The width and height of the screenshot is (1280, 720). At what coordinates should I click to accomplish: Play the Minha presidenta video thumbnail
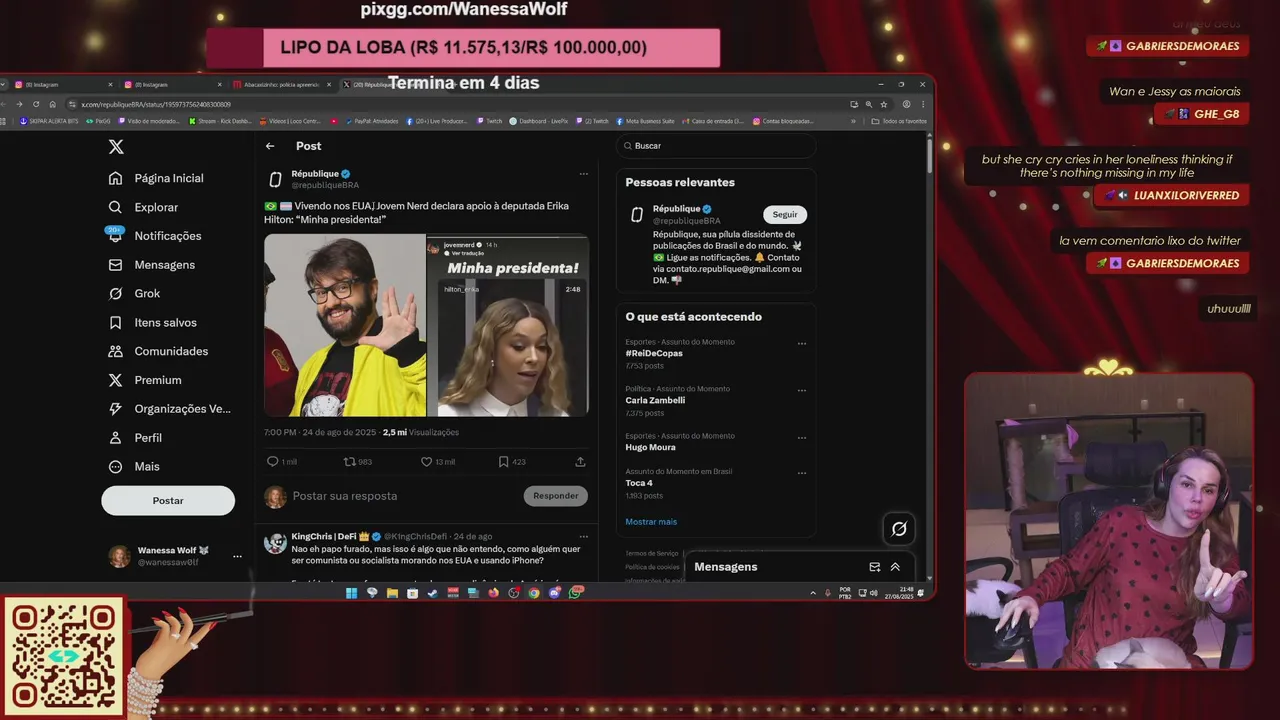point(508,325)
